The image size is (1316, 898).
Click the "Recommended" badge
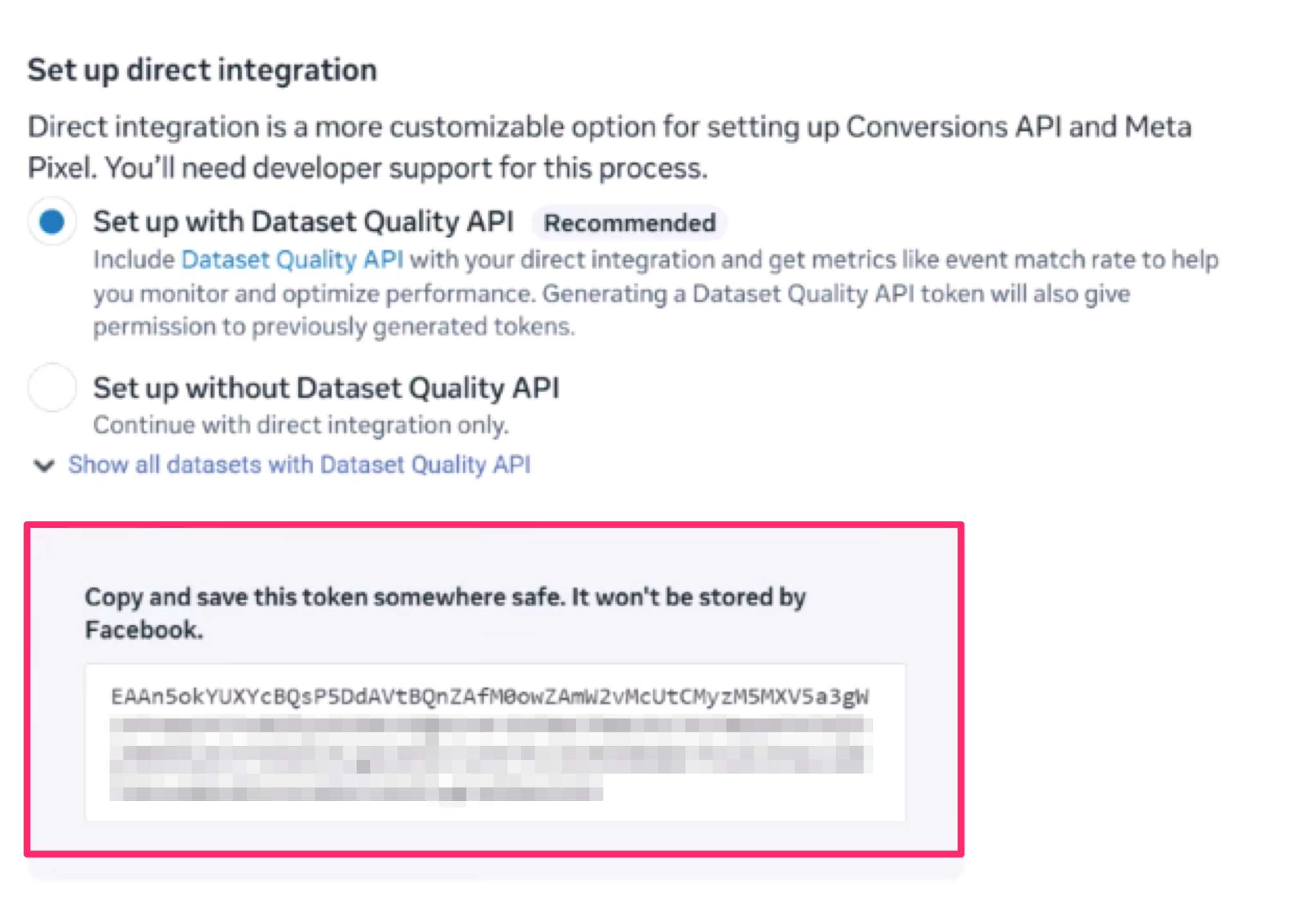pyautogui.click(x=629, y=223)
